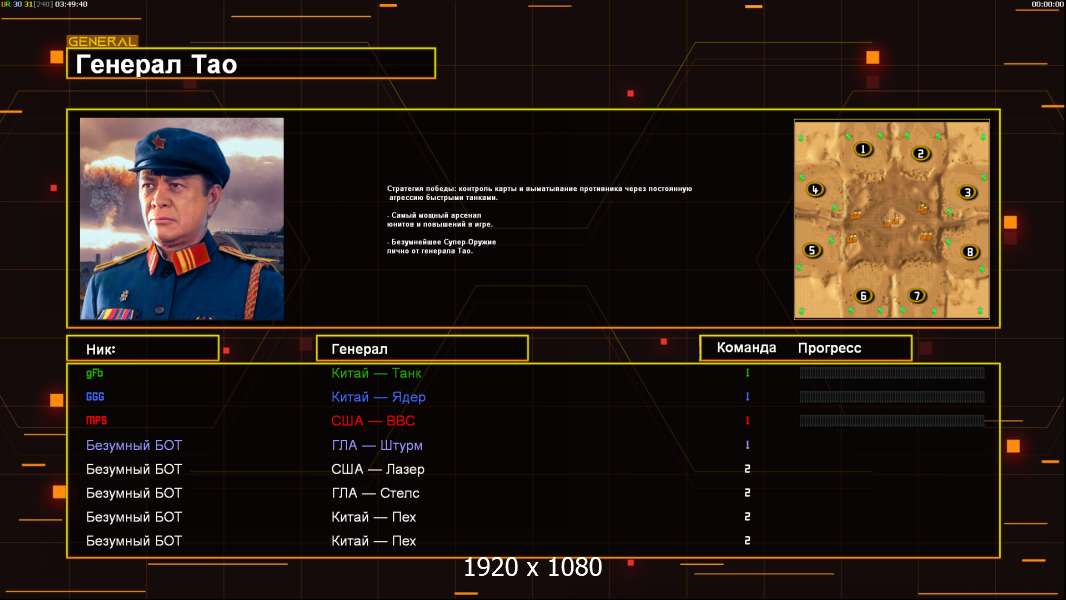Select start position 7 on the minimap
The width and height of the screenshot is (1066, 600).
click(916, 296)
